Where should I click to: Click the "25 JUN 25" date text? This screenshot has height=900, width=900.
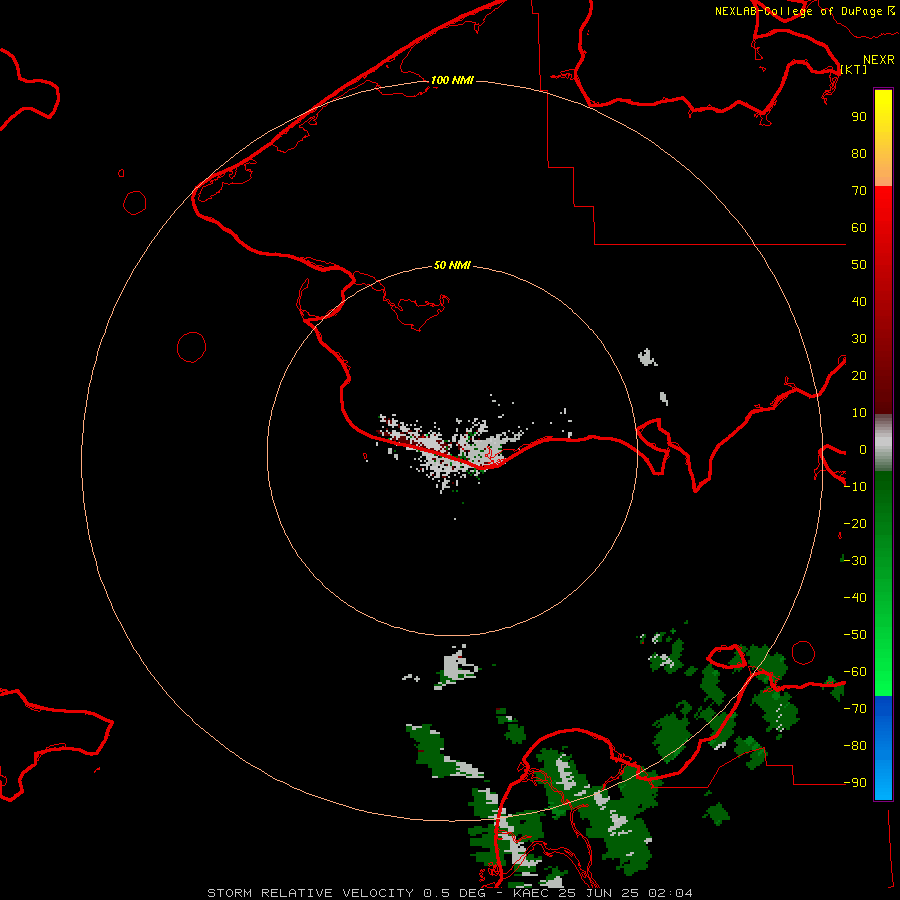[x=599, y=893]
